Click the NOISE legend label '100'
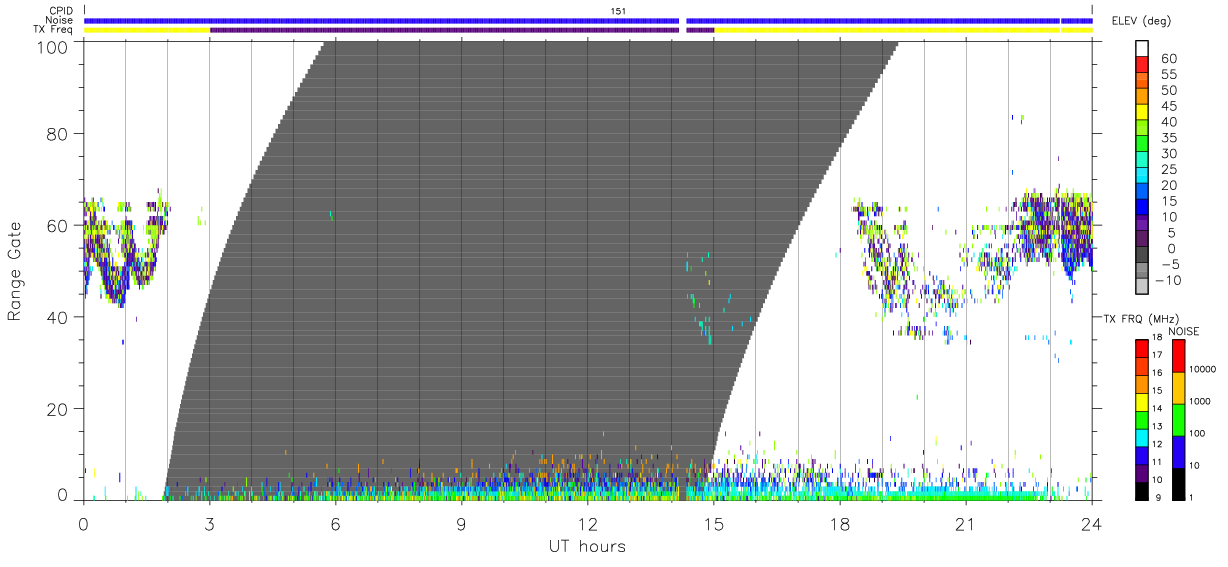 1197,433
